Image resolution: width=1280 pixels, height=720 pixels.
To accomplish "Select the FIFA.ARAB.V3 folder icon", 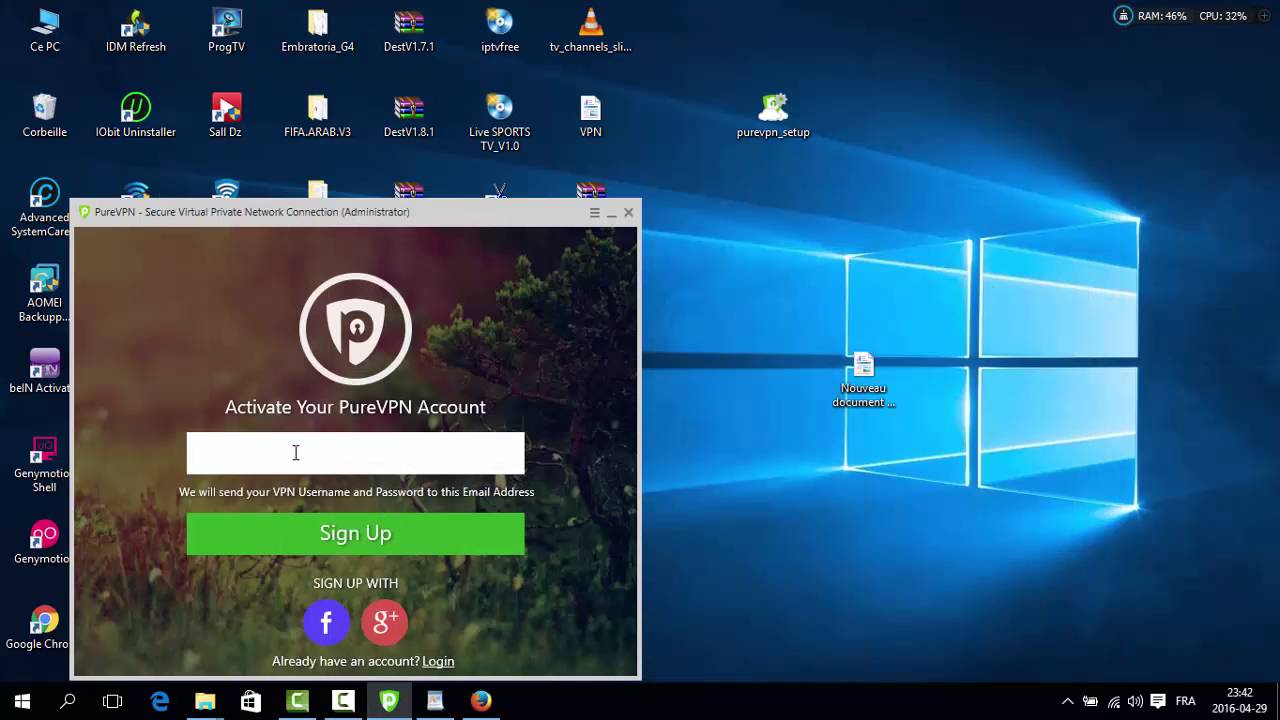I will point(317,115).
